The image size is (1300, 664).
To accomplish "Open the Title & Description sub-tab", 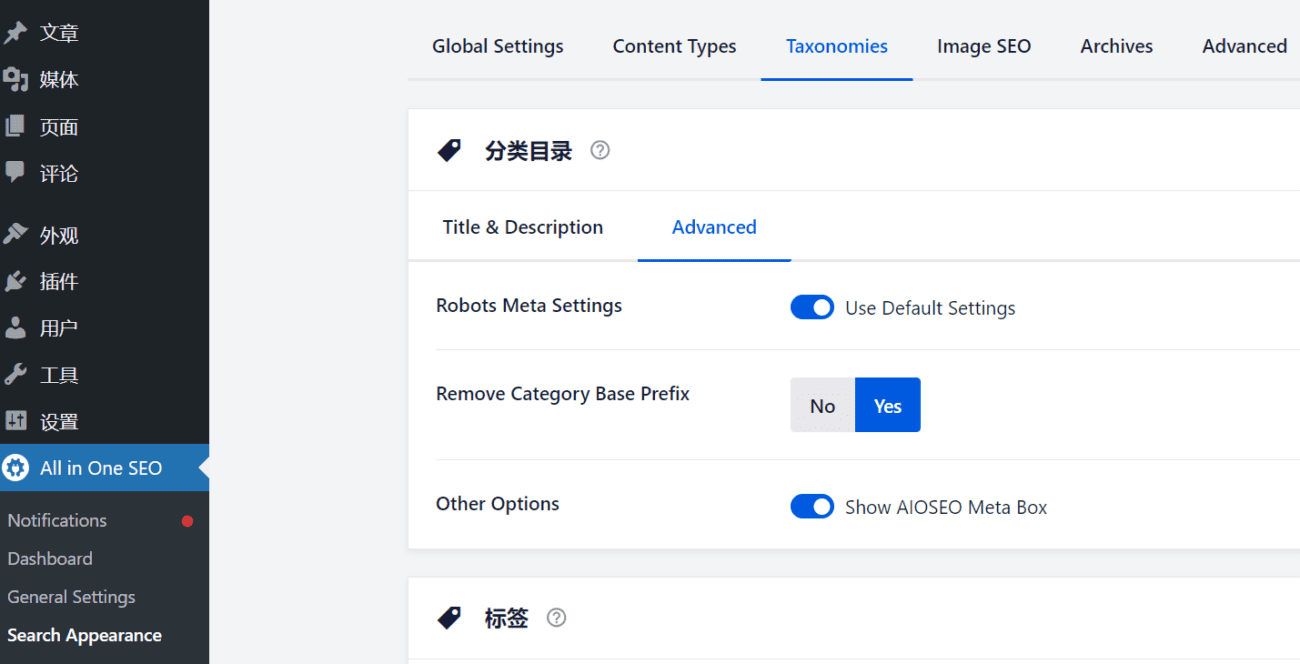I will (522, 227).
